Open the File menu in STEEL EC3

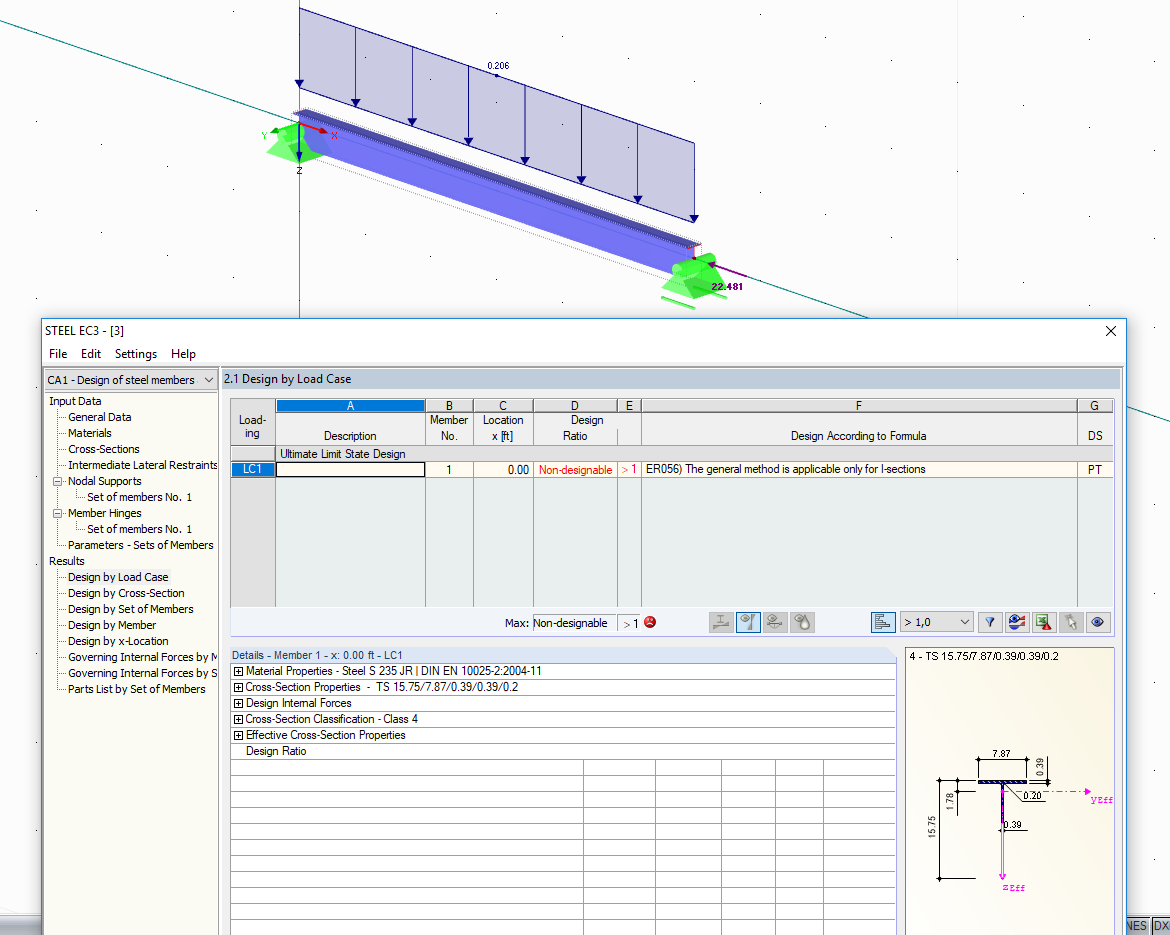[57, 353]
